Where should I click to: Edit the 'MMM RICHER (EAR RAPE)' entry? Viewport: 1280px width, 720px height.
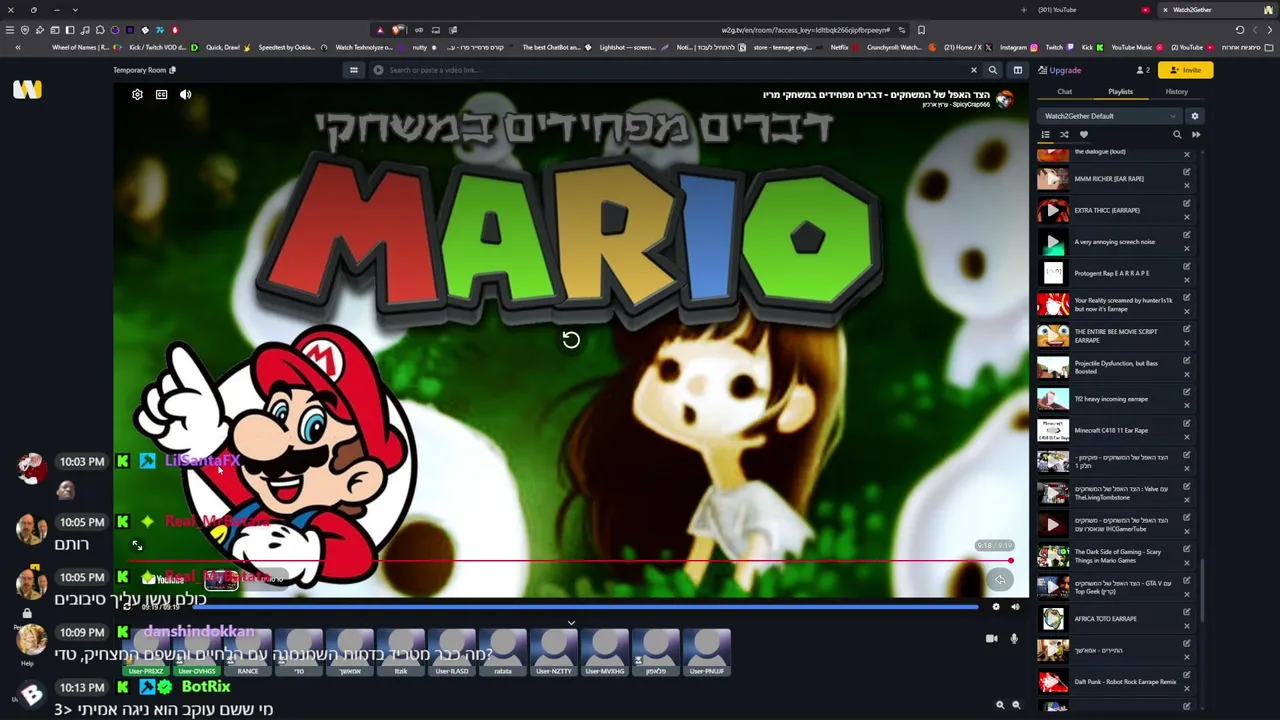[1186, 172]
